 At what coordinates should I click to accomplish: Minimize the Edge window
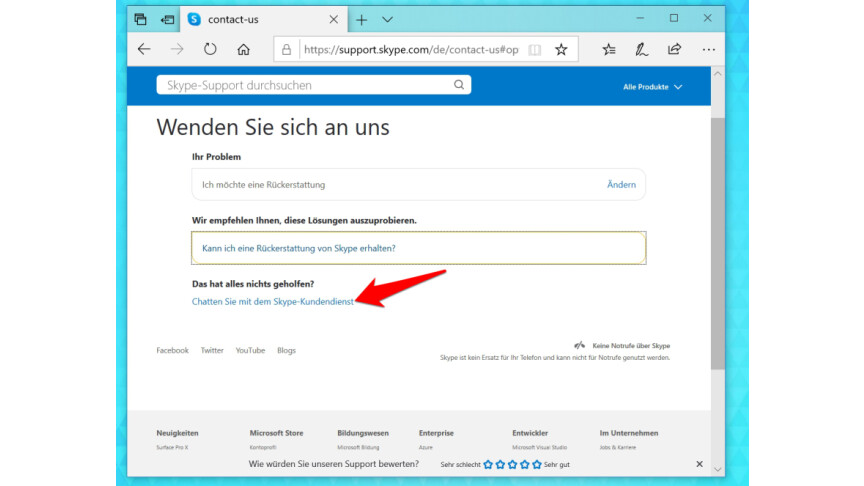[x=640, y=18]
